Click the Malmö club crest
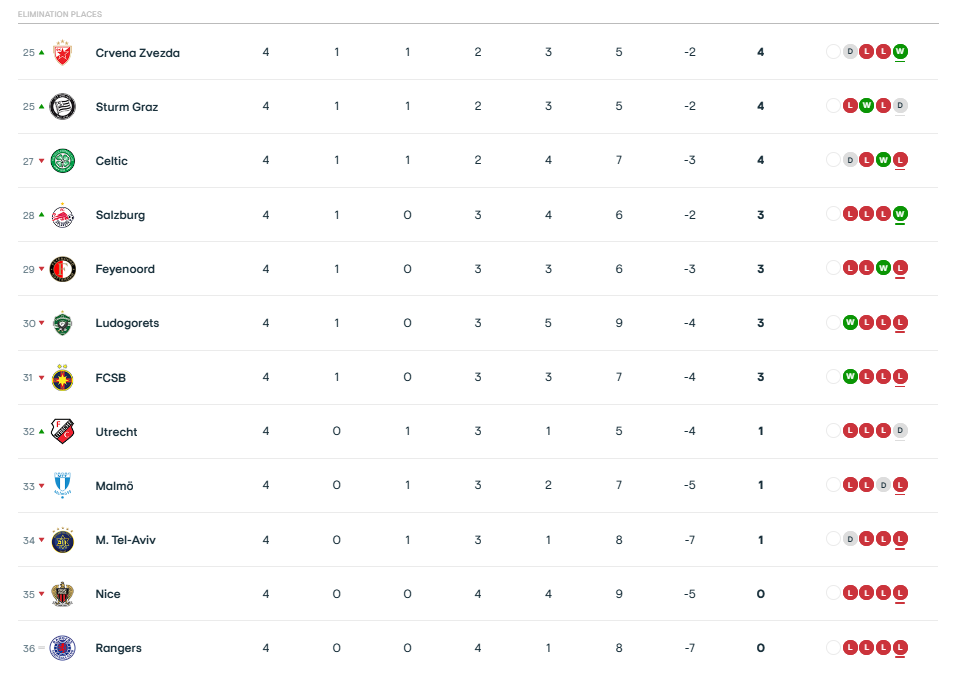957x673 pixels. pyautogui.click(x=63, y=486)
